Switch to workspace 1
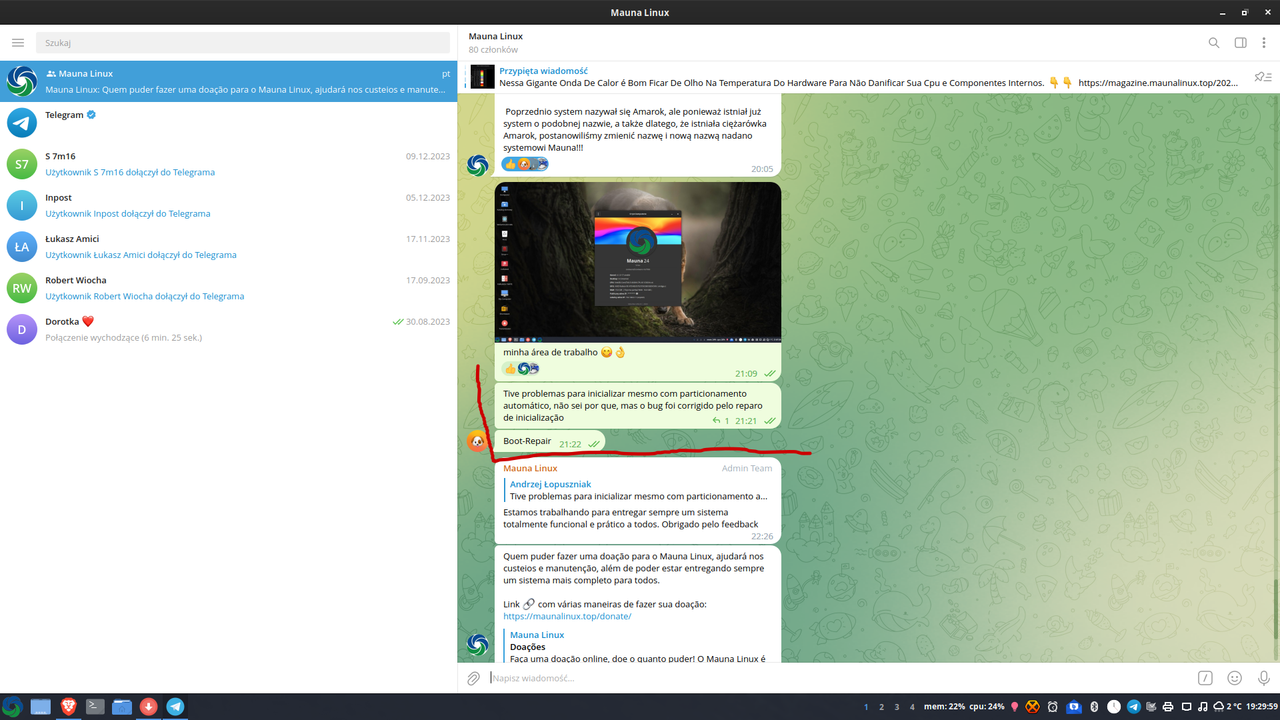The width and height of the screenshot is (1280, 720). [866, 707]
